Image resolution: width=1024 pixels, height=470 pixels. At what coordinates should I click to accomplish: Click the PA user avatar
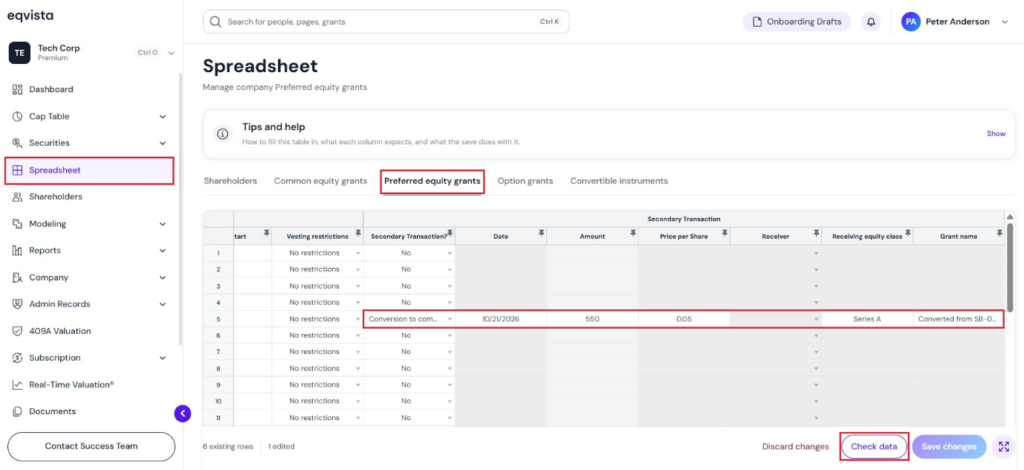point(910,22)
